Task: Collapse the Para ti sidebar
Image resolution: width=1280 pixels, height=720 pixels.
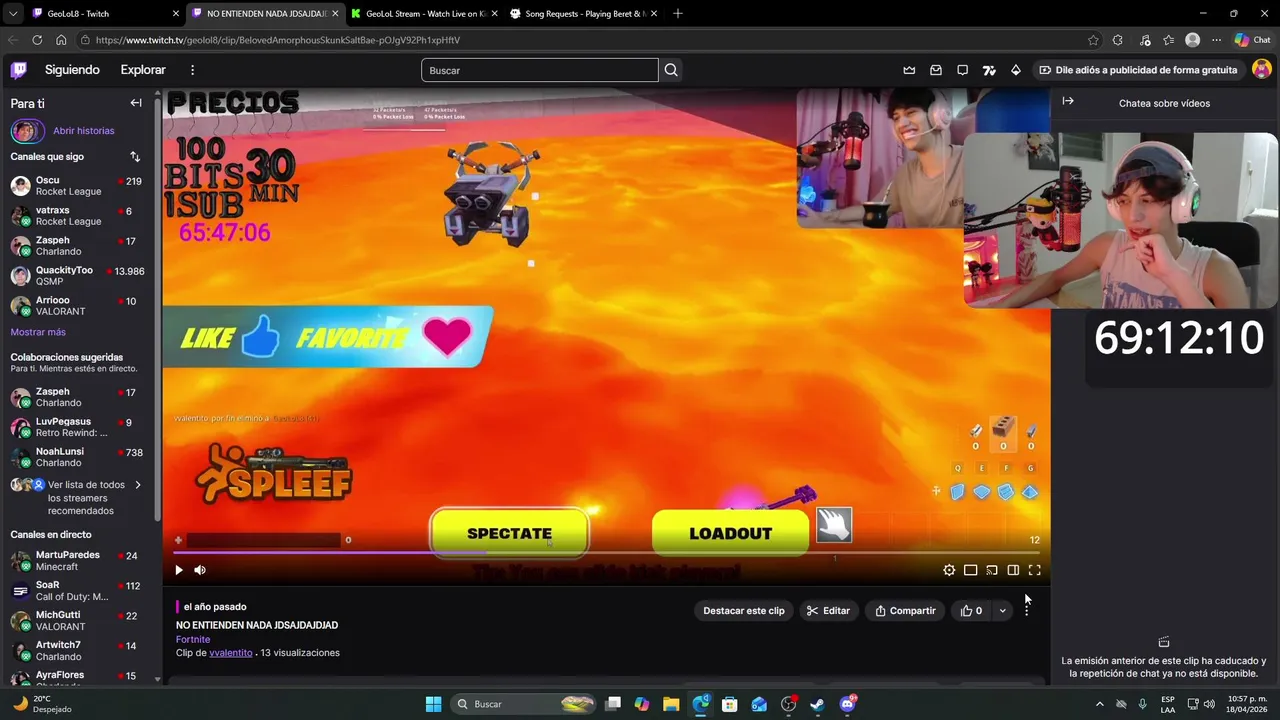Action: click(x=136, y=103)
